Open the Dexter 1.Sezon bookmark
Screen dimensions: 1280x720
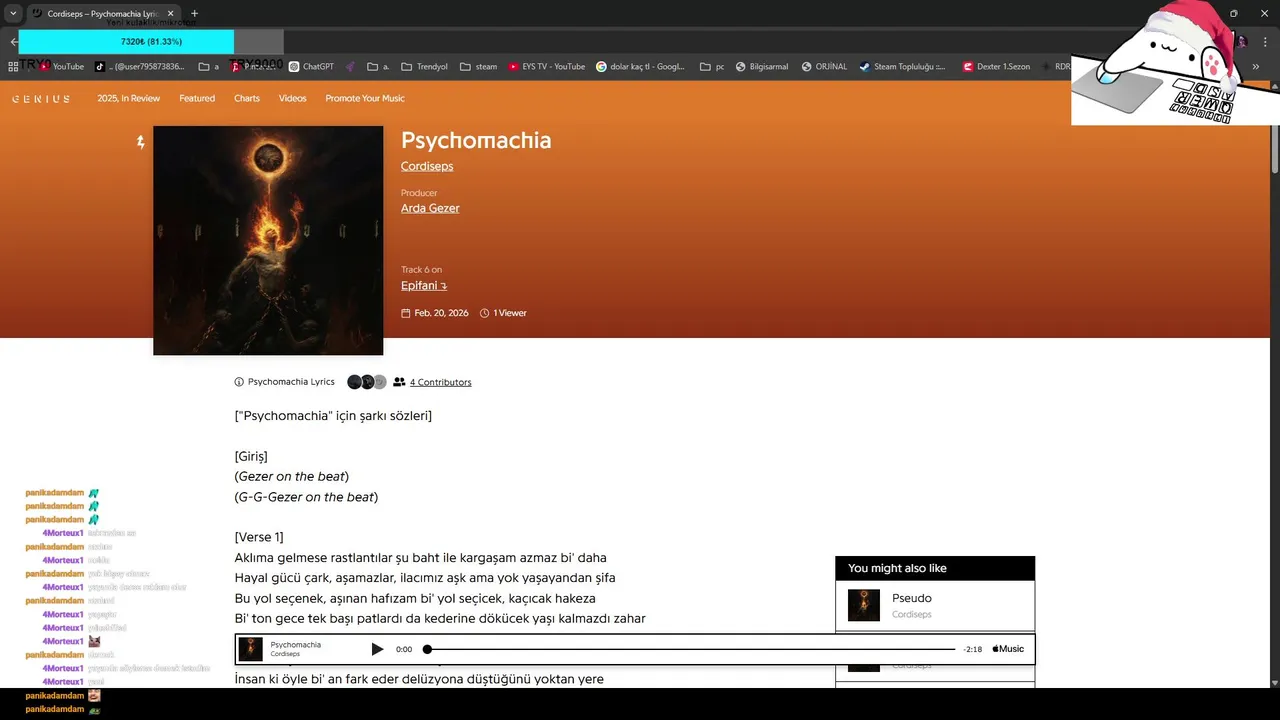click(997, 67)
